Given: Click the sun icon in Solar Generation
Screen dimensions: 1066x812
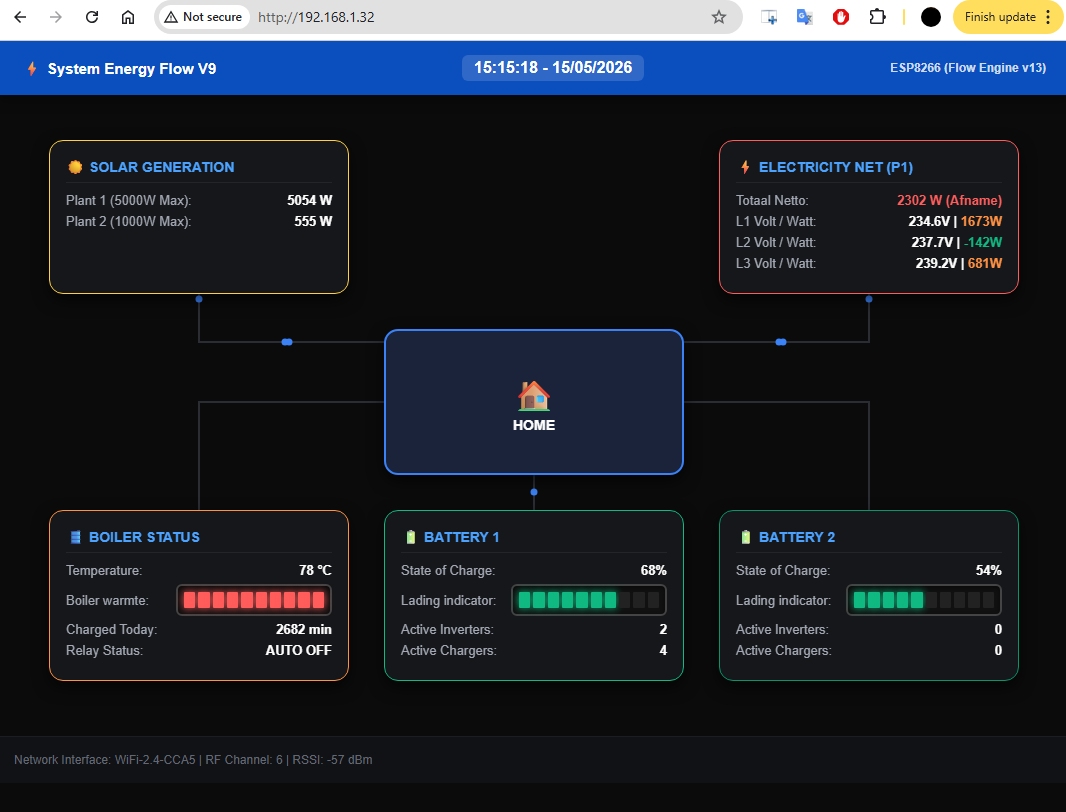Looking at the screenshot, I should 75,167.
